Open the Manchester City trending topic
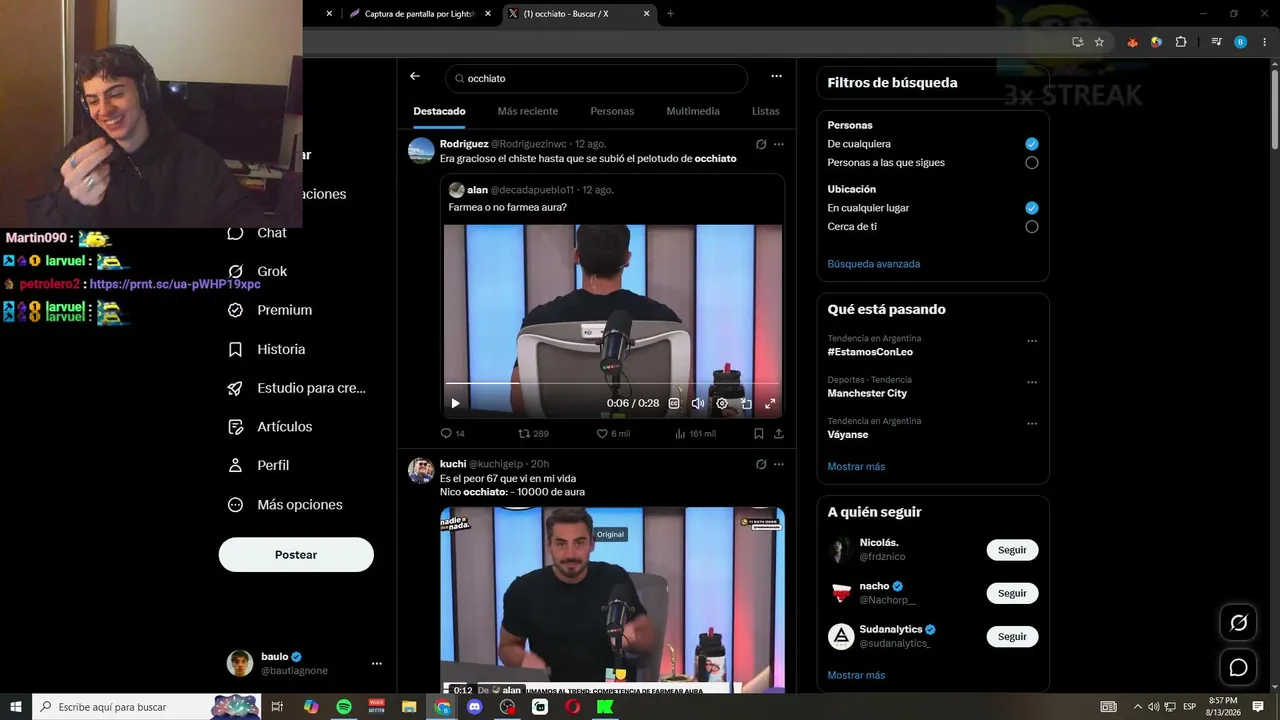 pos(867,393)
